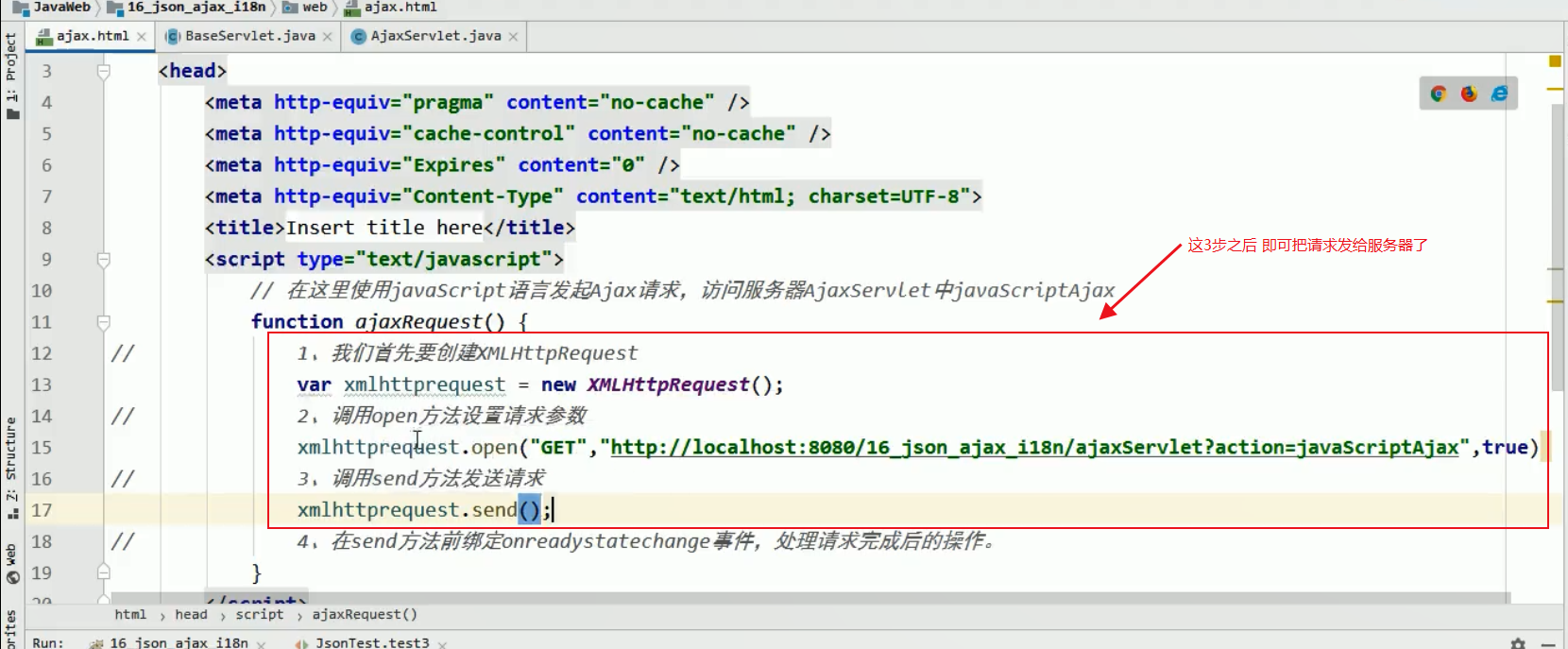
Task: Open page preview in Firefox browser
Action: (1469, 94)
